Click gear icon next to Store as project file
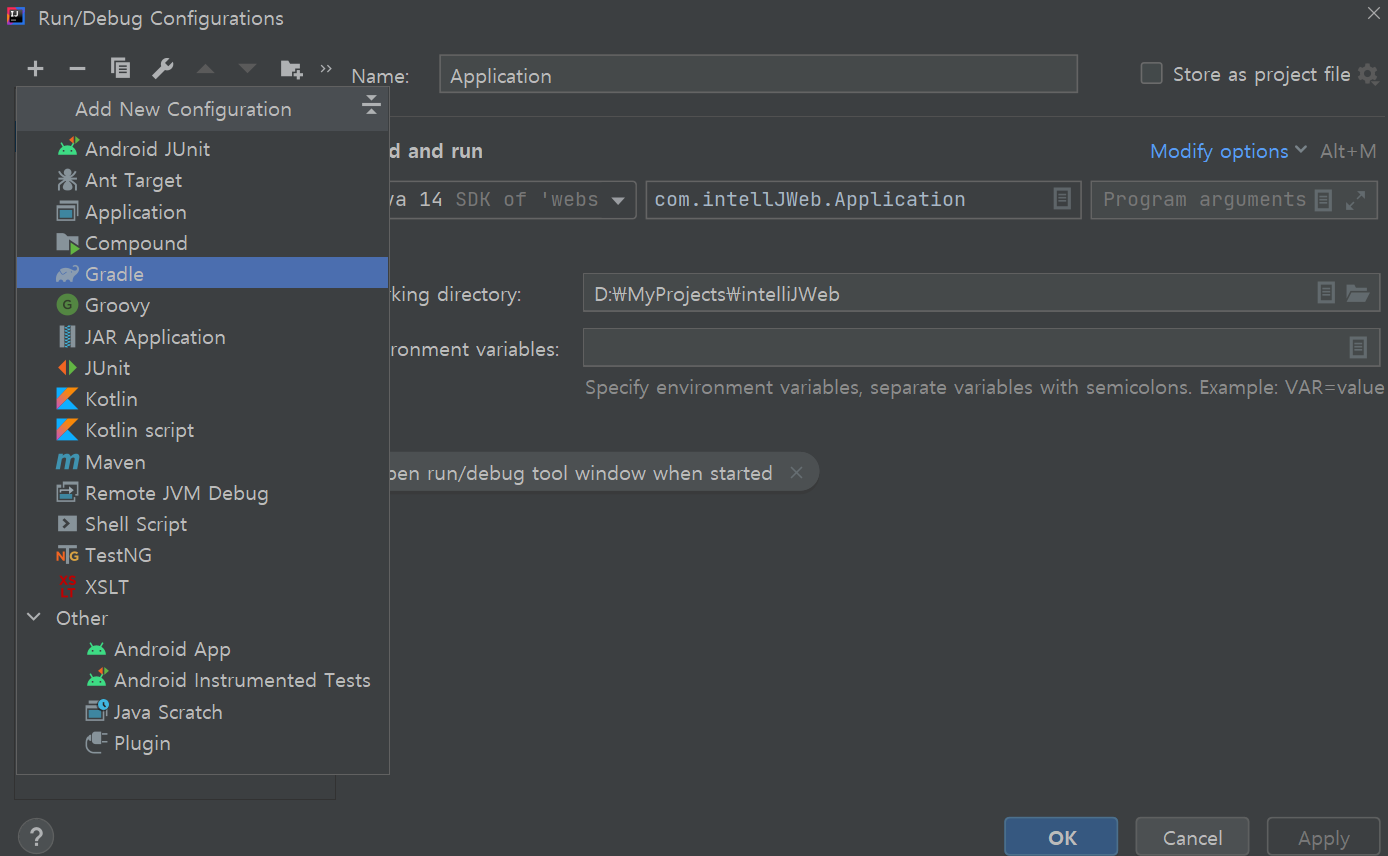The image size is (1388, 856). pos(1368,74)
